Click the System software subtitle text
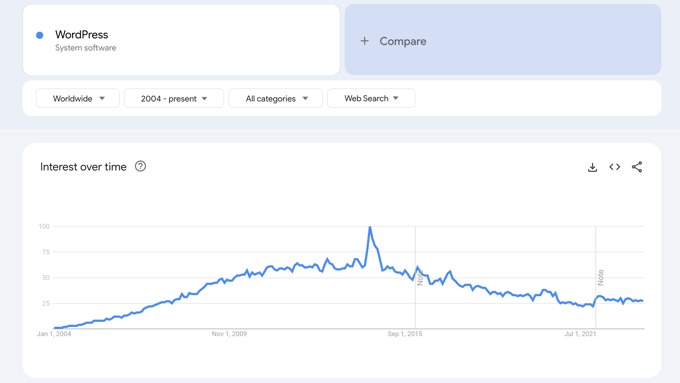 pyautogui.click(x=85, y=48)
